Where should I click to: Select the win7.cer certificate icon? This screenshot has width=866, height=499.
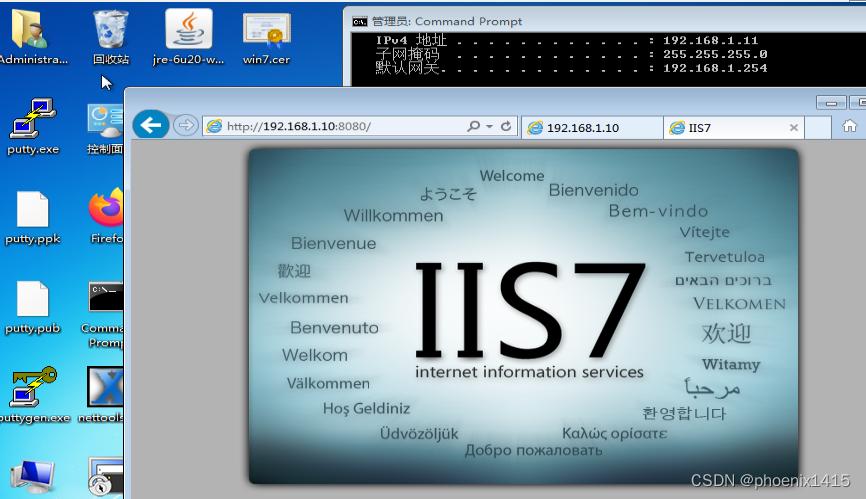tap(267, 37)
